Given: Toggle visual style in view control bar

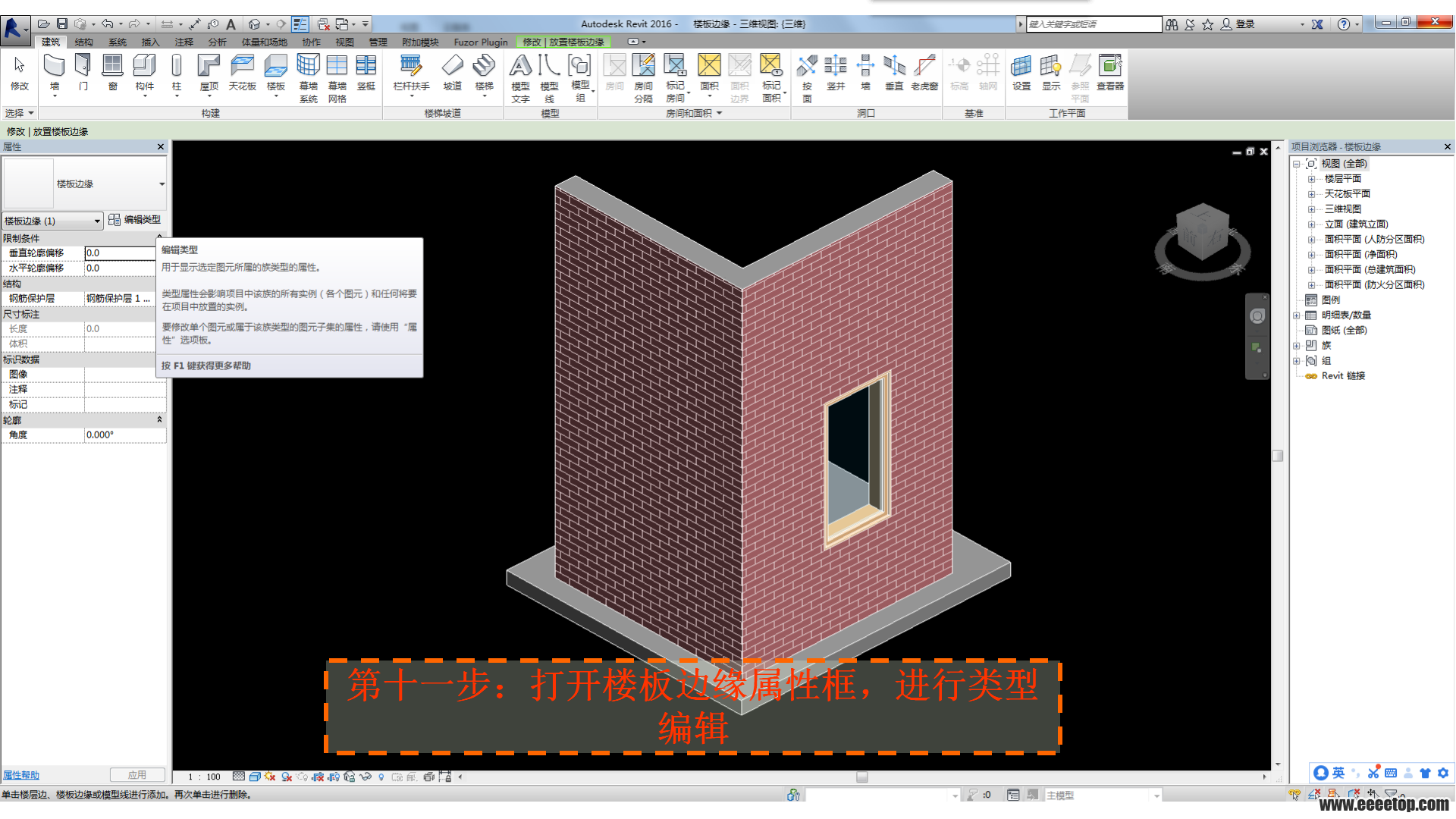Looking at the screenshot, I should (x=255, y=777).
